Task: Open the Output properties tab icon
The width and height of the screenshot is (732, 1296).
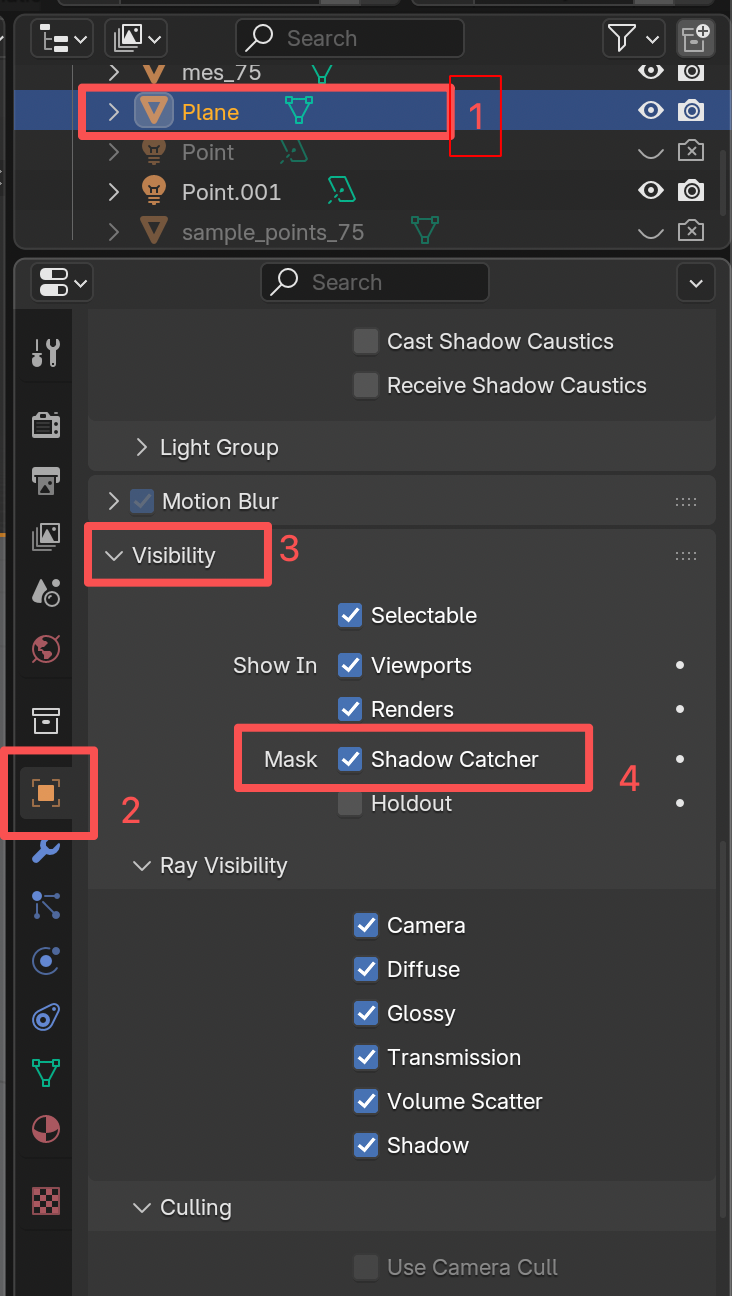Action: tap(46, 481)
